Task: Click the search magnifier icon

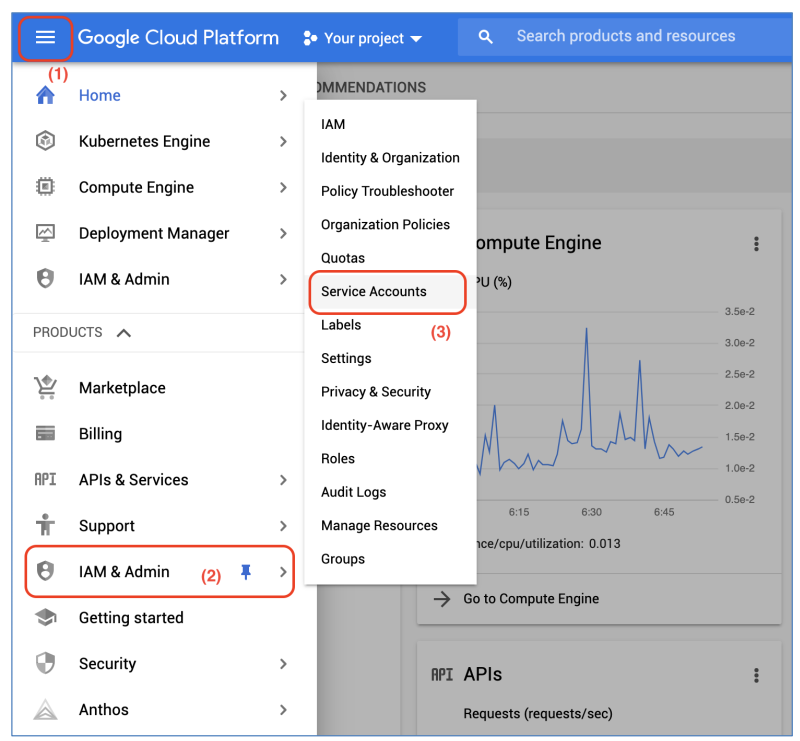Action: coord(485,37)
